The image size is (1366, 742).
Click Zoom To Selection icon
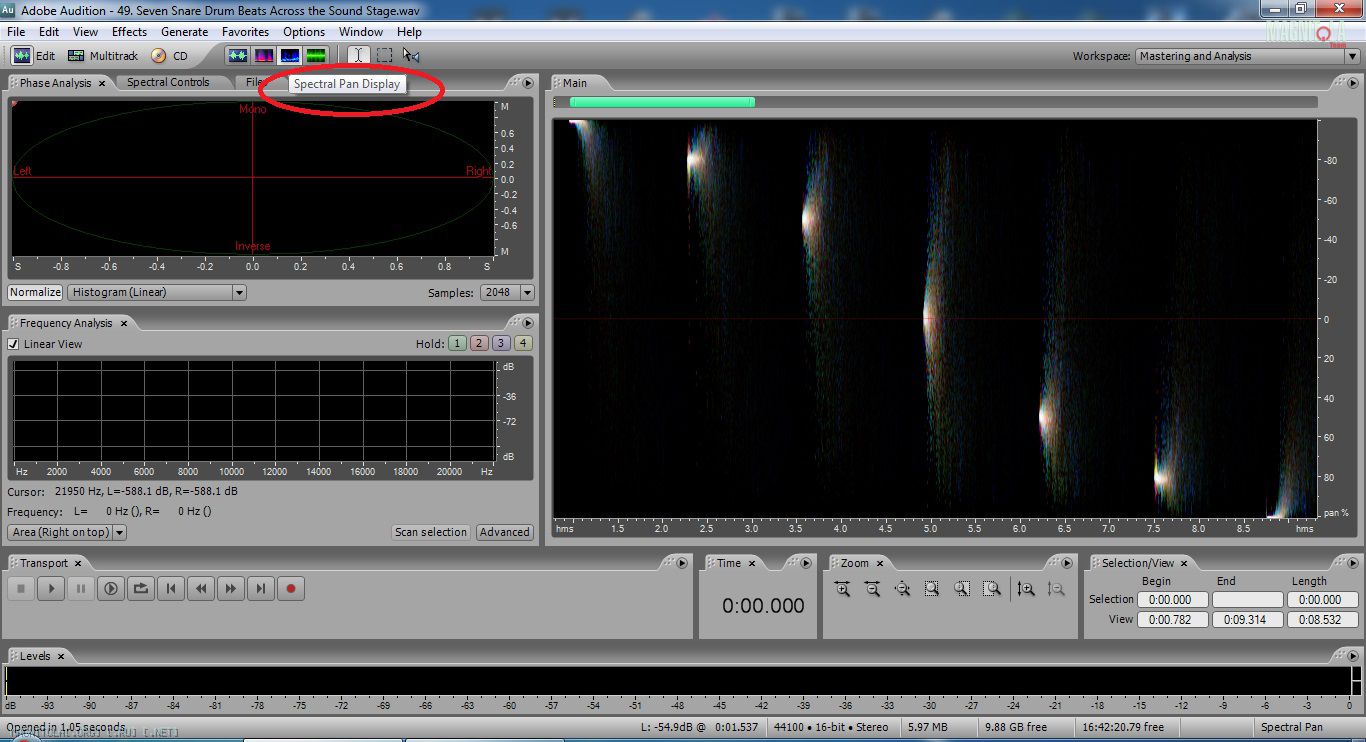click(932, 589)
